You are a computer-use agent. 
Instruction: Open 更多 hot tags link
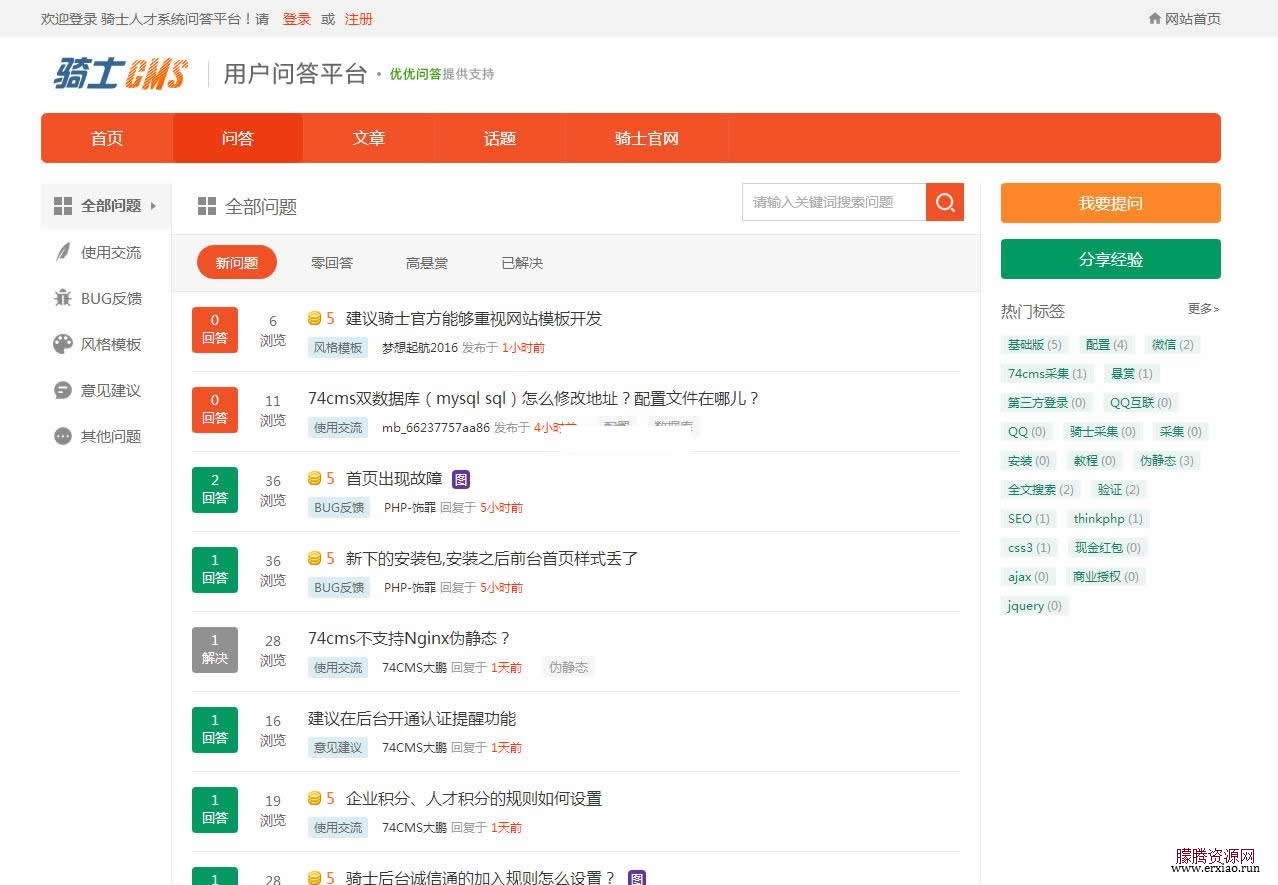pos(1203,309)
